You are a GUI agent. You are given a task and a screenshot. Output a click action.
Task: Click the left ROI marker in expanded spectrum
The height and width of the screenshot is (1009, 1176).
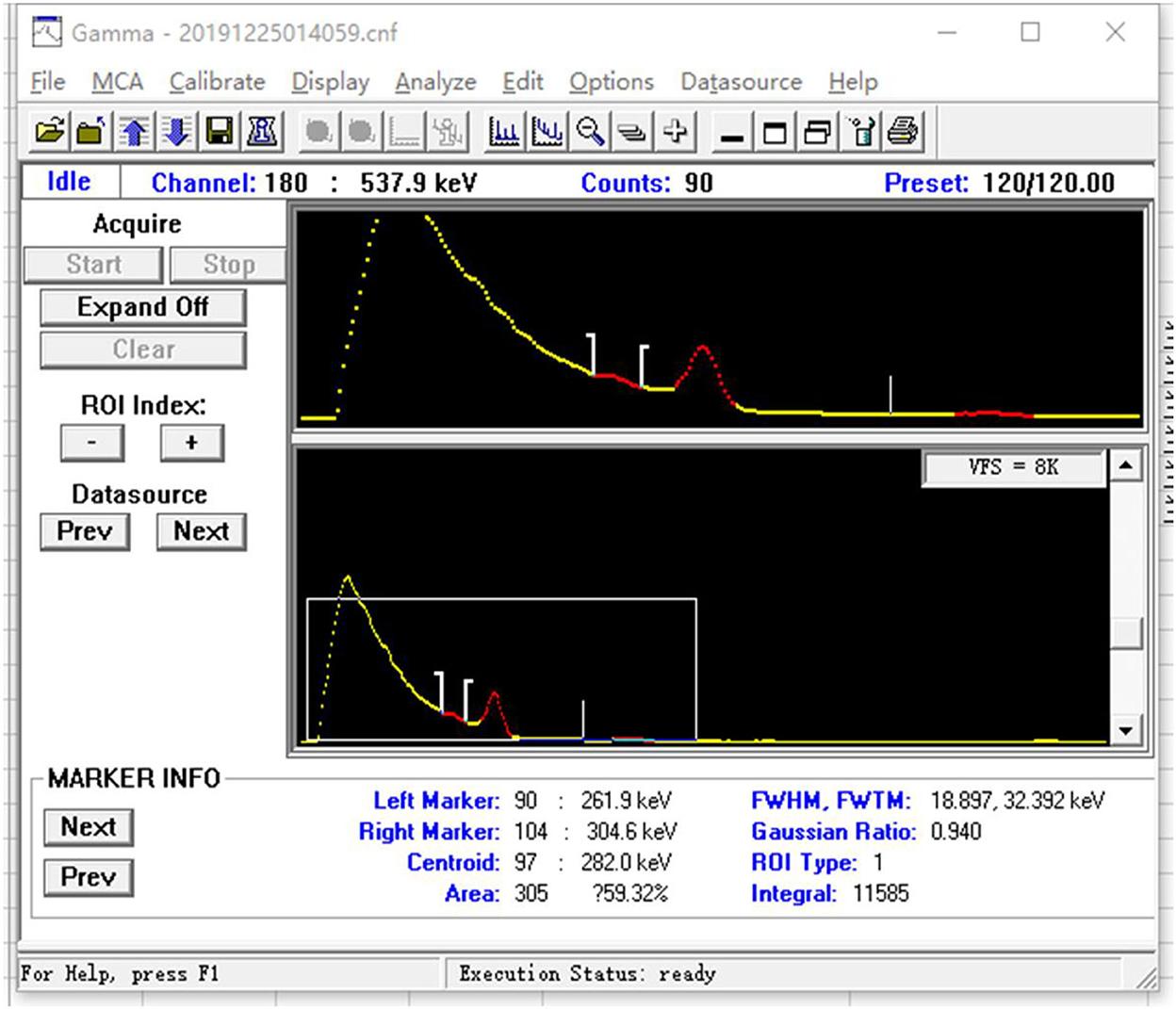tap(593, 354)
